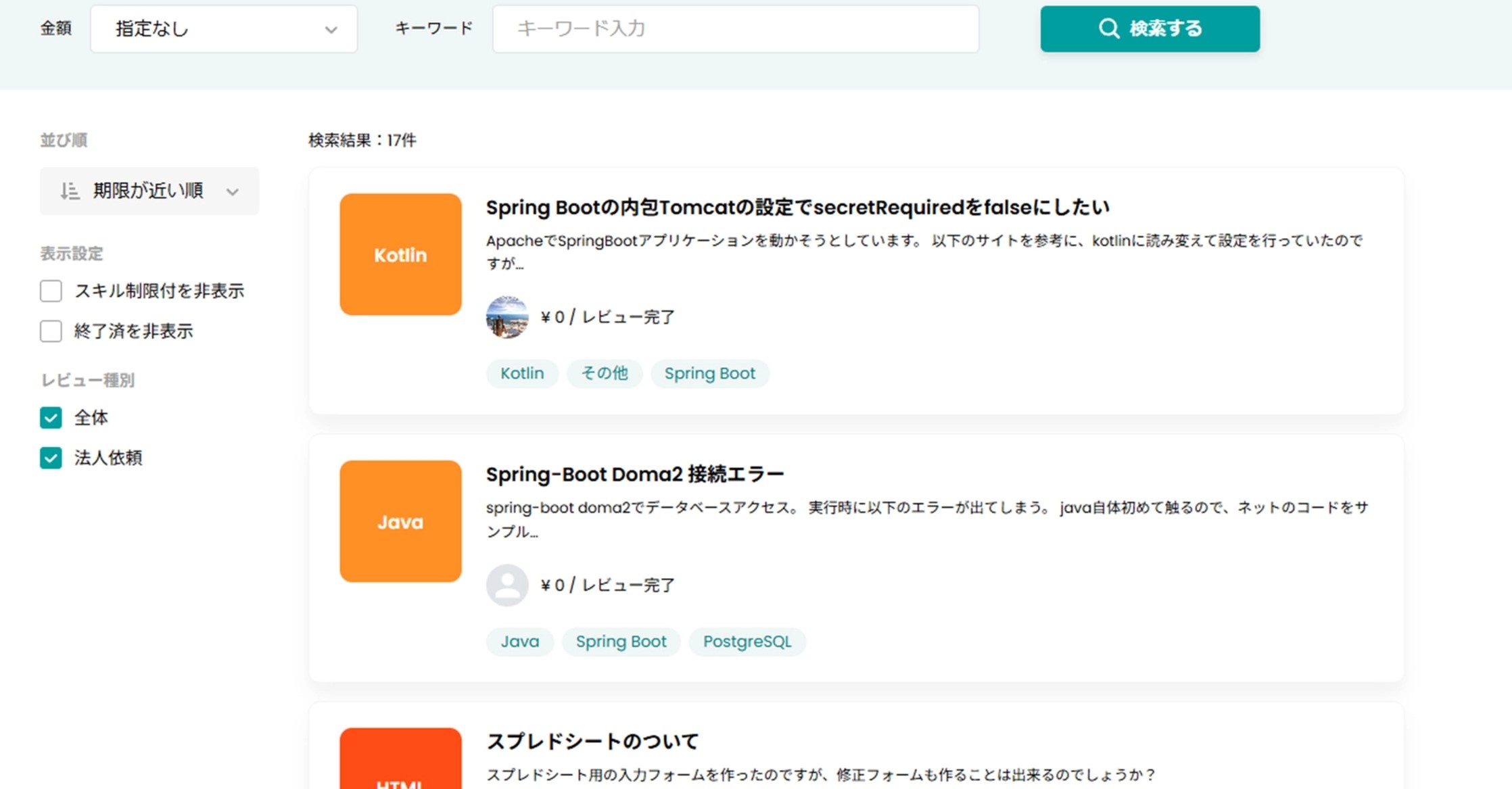This screenshot has width=1512, height=789.
Task: Click the orange Java thumbnail tile
Action: (x=401, y=521)
